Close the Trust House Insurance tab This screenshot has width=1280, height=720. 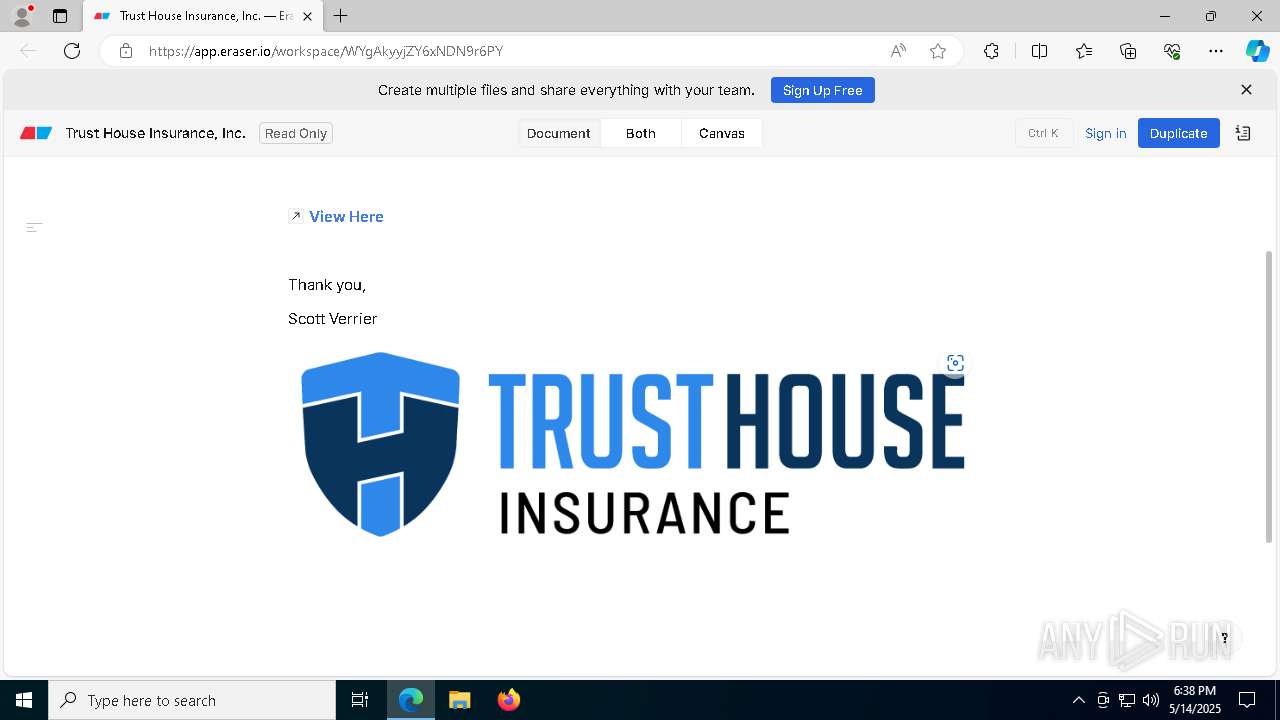307,16
